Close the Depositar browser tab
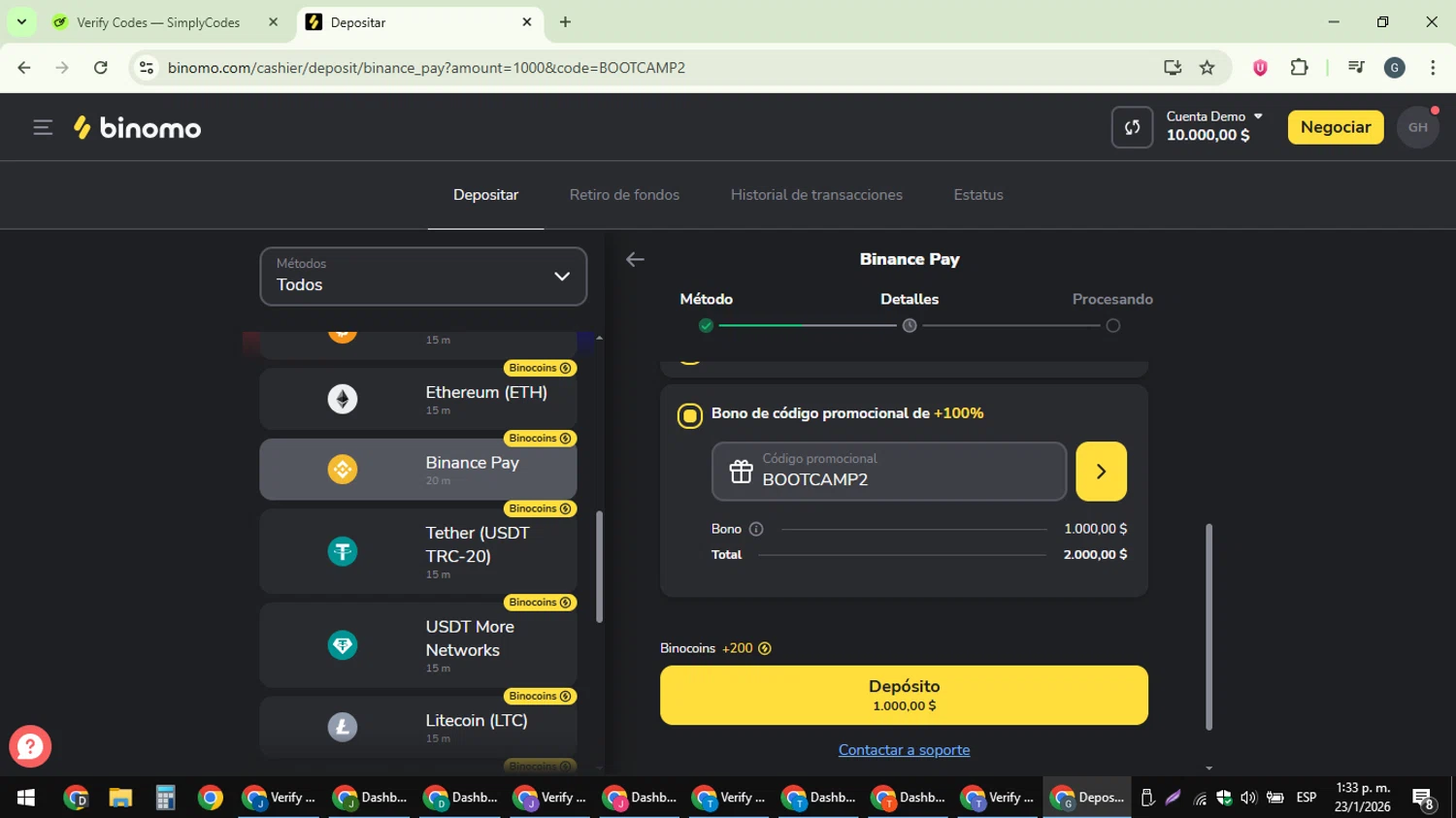Screen dimensions: 1456x818 527,21
